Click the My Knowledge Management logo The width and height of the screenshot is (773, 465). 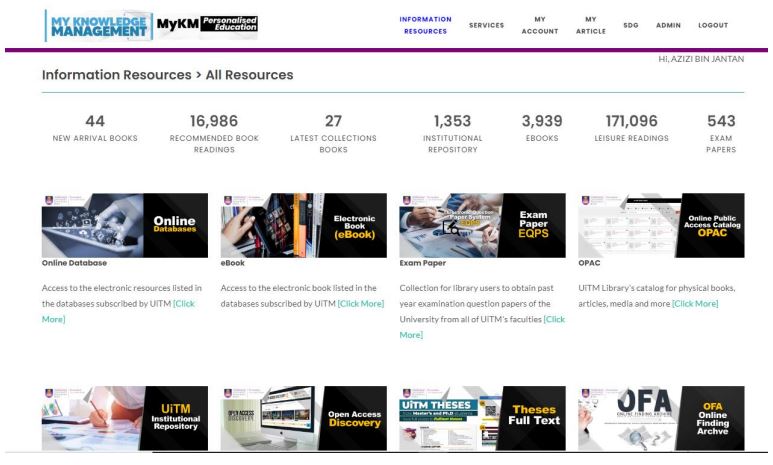click(98, 26)
